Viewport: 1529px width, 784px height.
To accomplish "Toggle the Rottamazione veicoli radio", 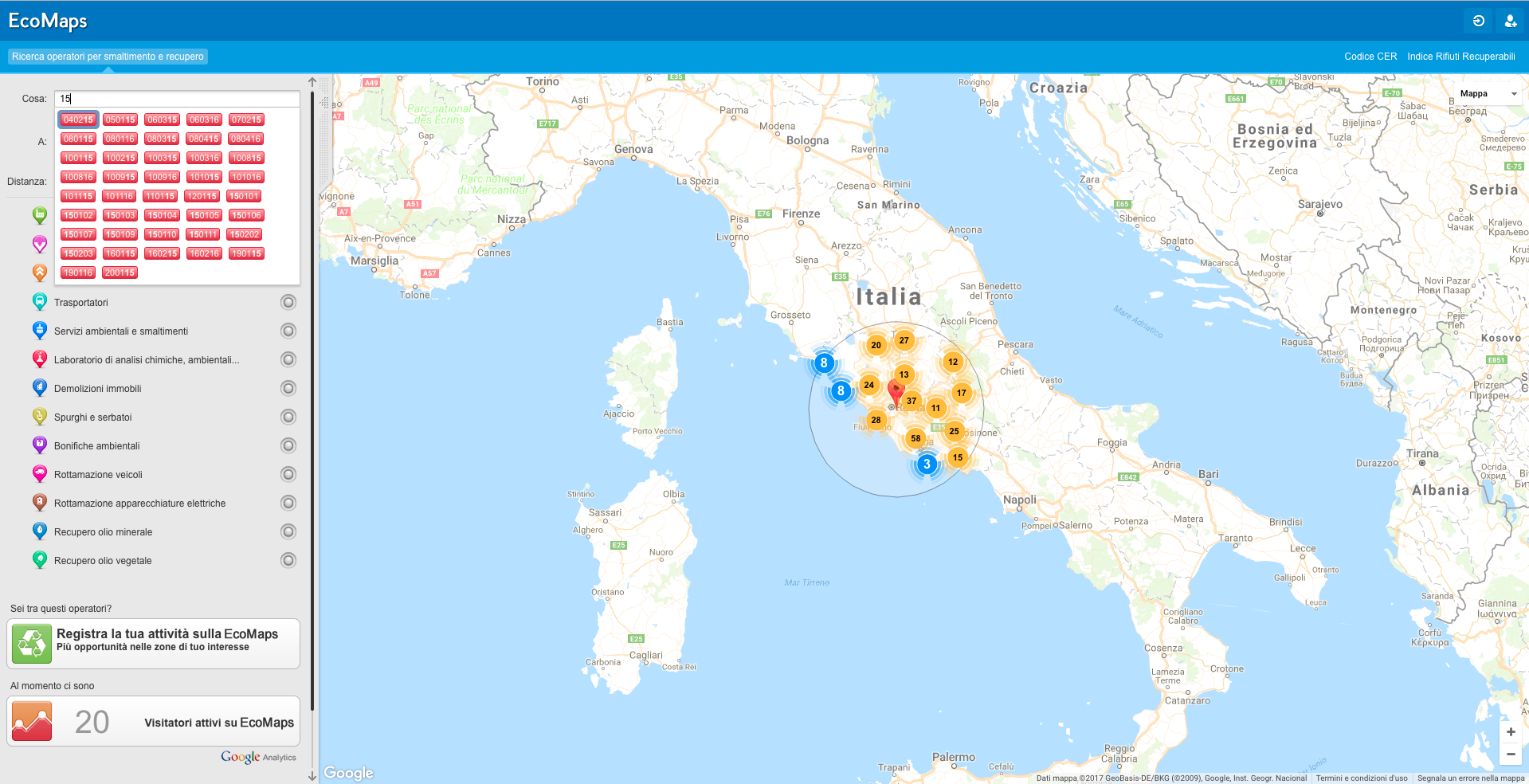I will tap(288, 474).
